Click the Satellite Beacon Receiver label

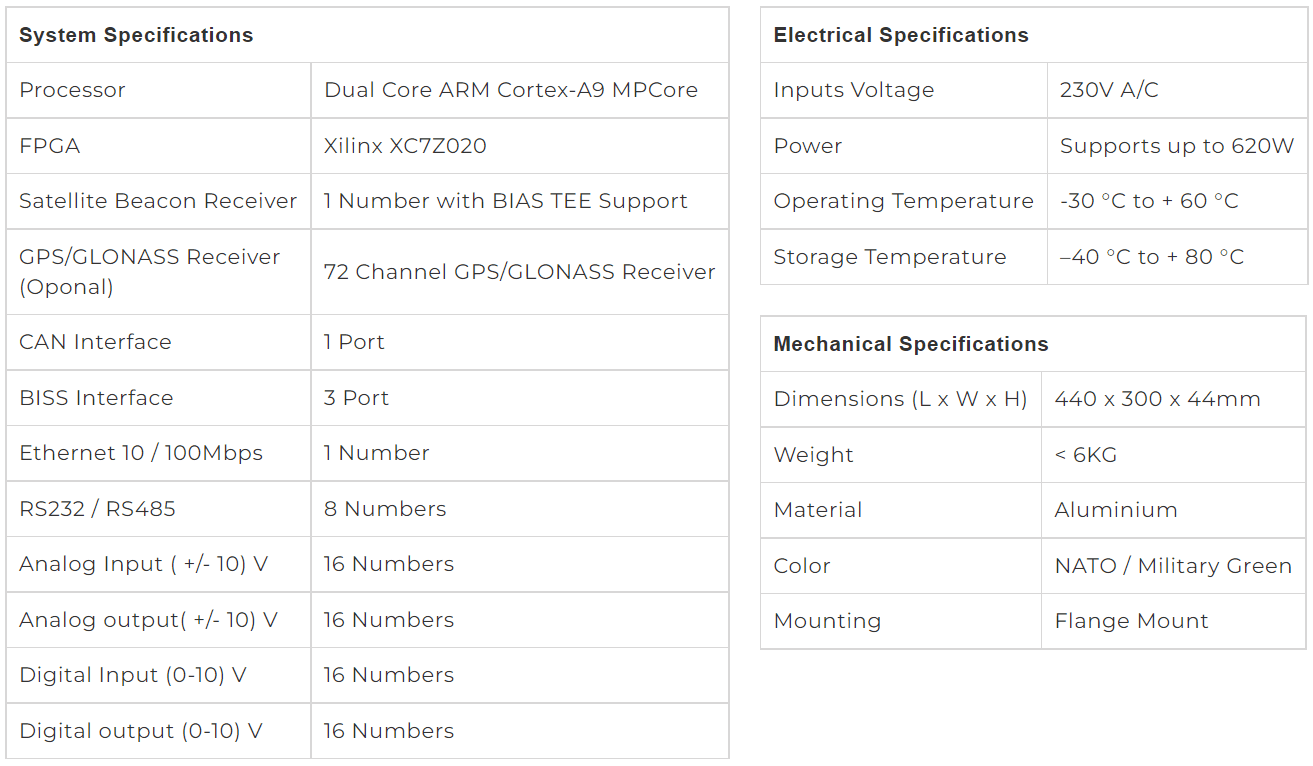(158, 201)
